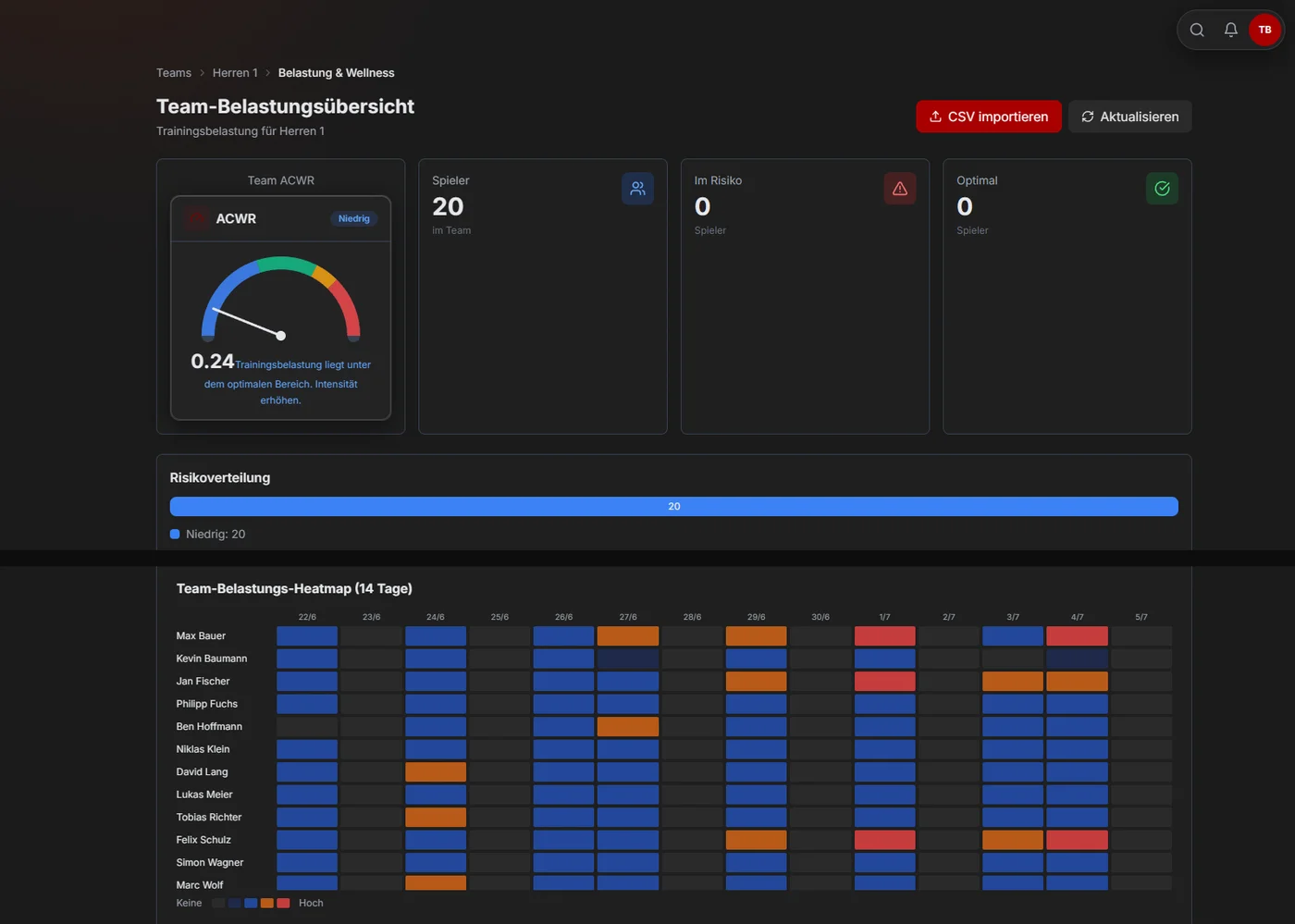Select Marc Wolf row label
Image resolution: width=1295 pixels, height=924 pixels.
[x=200, y=885]
